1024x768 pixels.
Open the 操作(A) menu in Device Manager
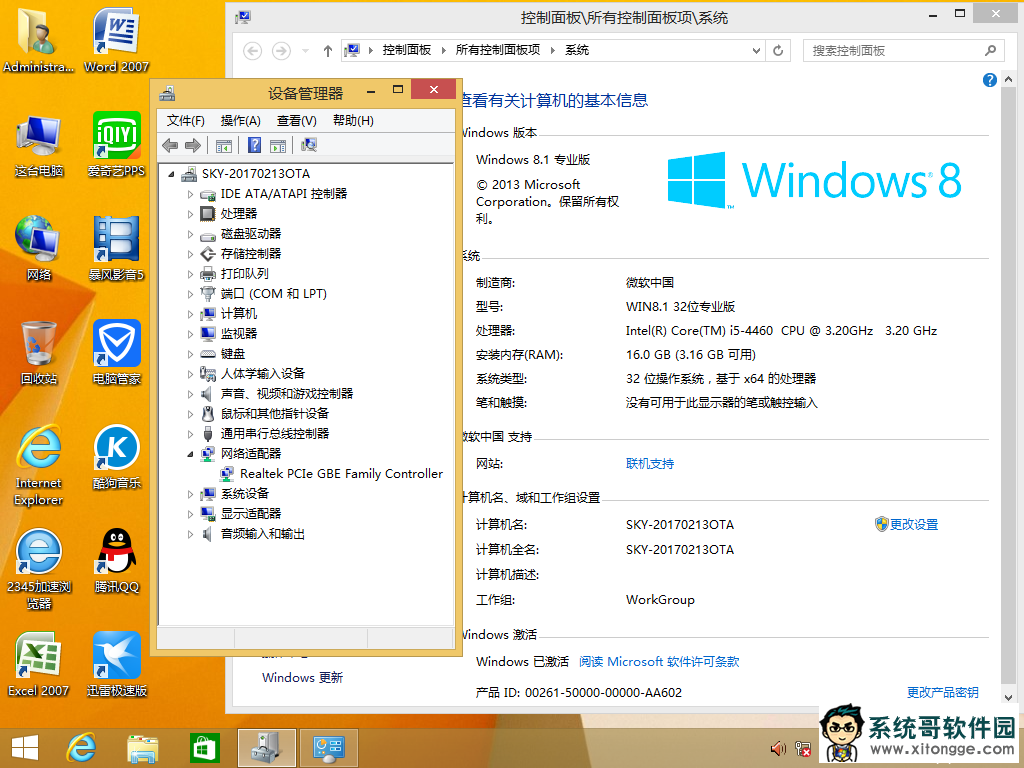coord(240,121)
